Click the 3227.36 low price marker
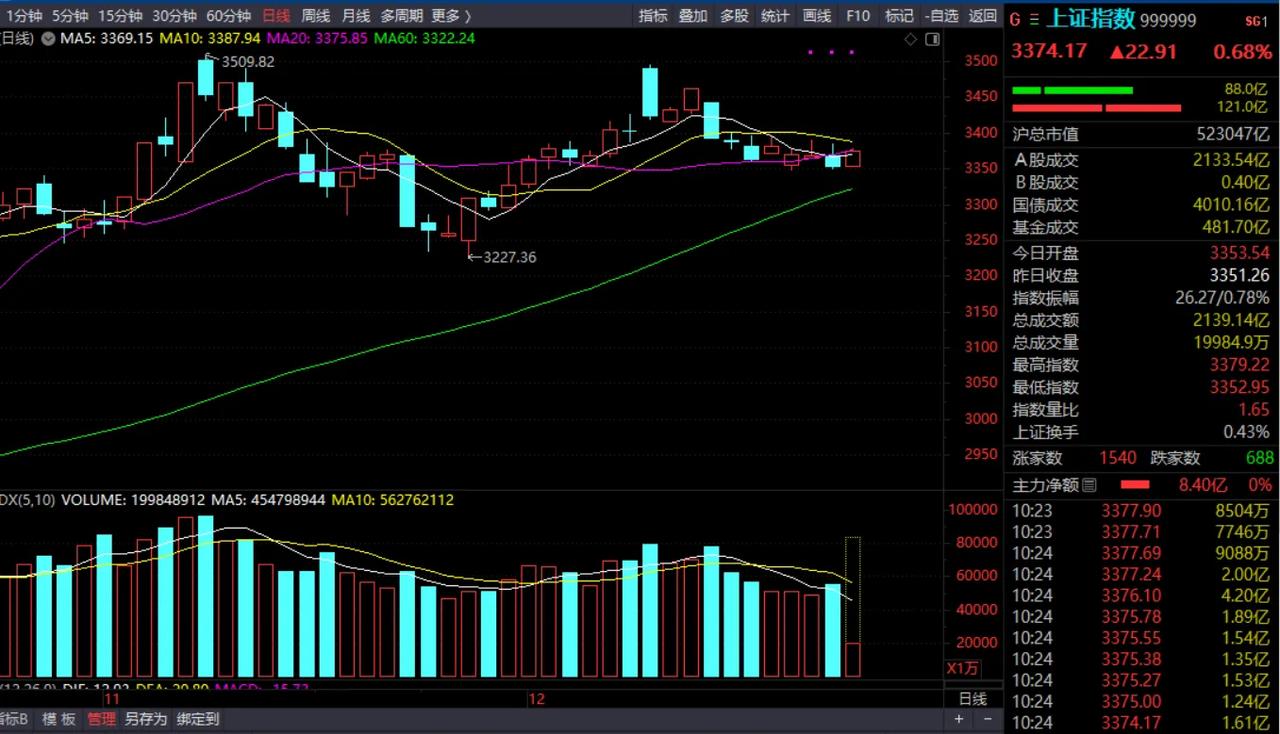1280x734 pixels. [x=509, y=257]
